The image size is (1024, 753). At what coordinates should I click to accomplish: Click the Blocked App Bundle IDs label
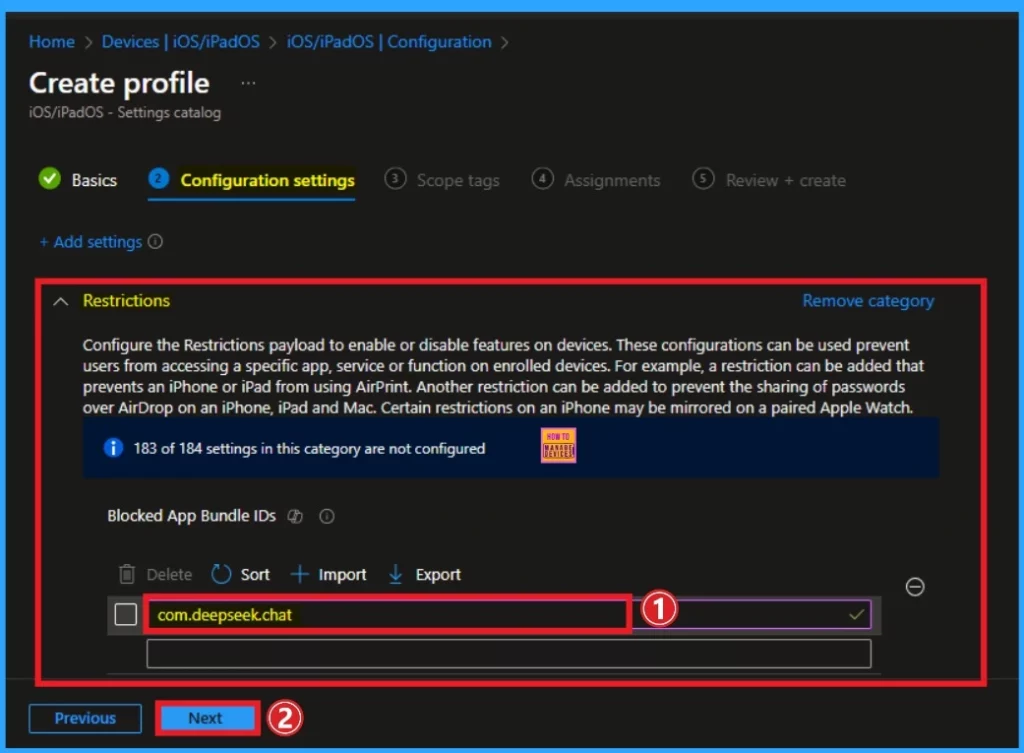pyautogui.click(x=191, y=516)
